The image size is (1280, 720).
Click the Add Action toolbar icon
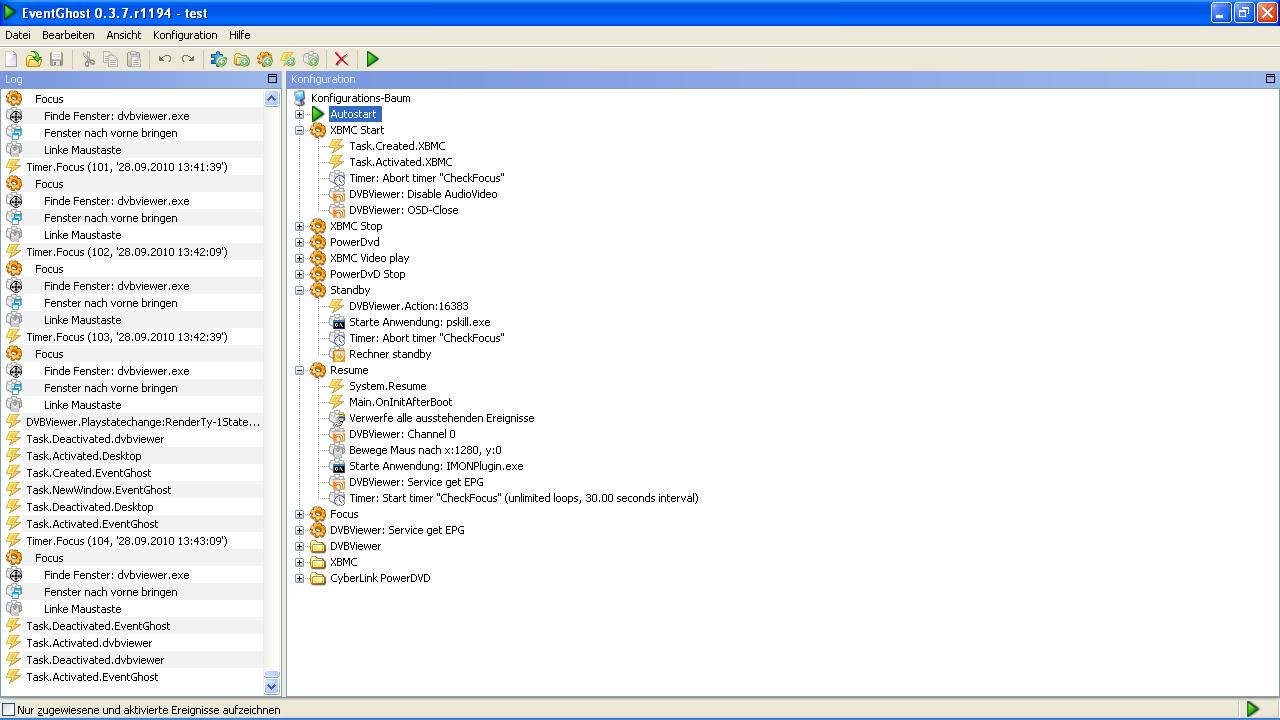pyautogui.click(x=311, y=60)
